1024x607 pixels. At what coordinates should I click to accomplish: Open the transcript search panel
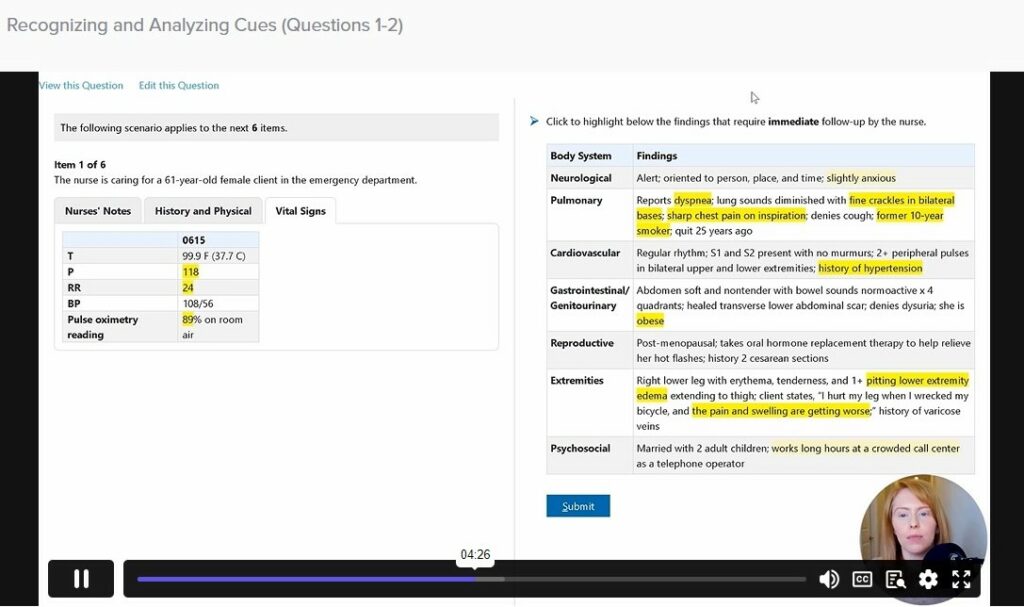point(895,579)
